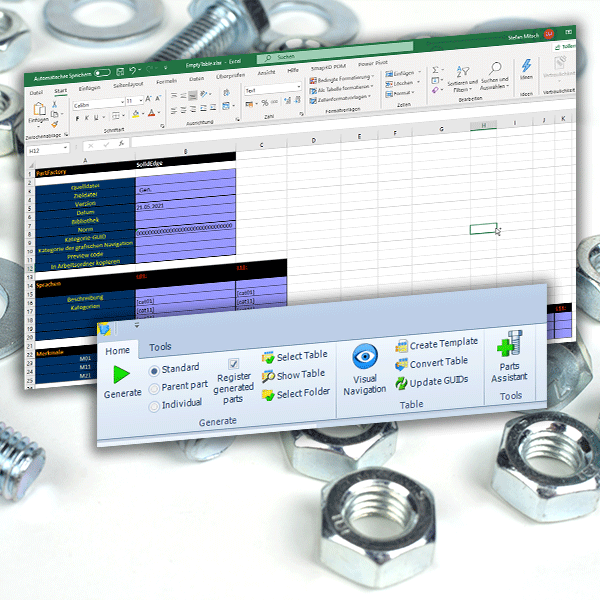600x600 pixels.
Task: Click the Undo arrow in Excel
Action: 132,70
